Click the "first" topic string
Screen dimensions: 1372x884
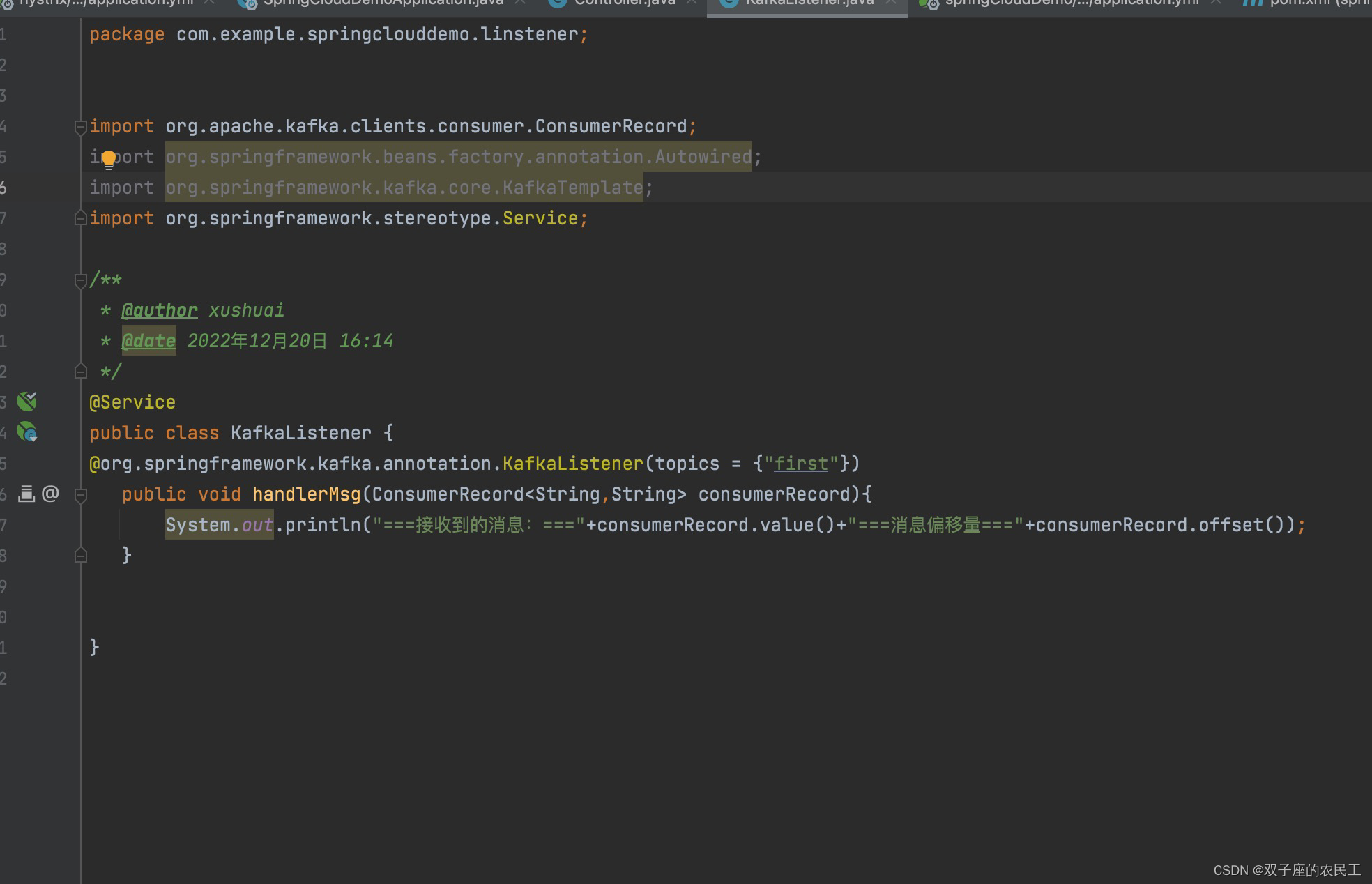[801, 464]
